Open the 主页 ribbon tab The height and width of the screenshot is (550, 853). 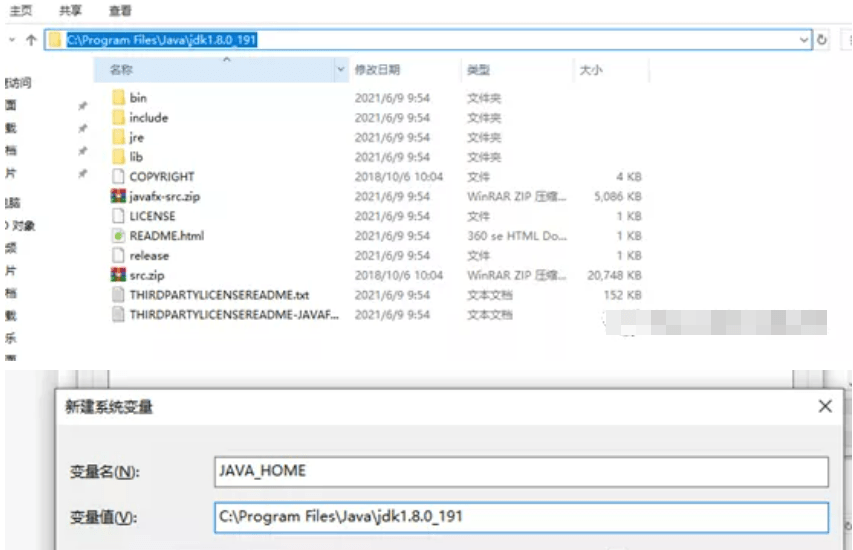(x=21, y=10)
